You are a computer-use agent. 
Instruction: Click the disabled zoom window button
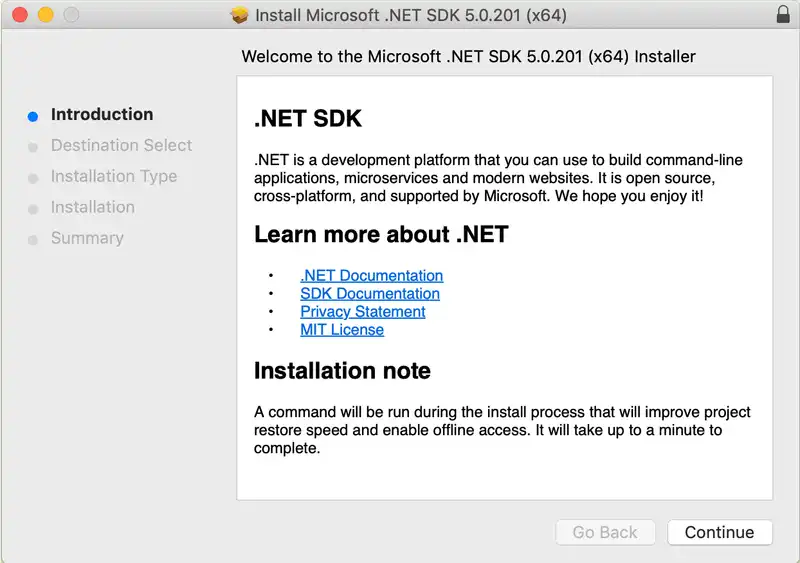click(71, 15)
